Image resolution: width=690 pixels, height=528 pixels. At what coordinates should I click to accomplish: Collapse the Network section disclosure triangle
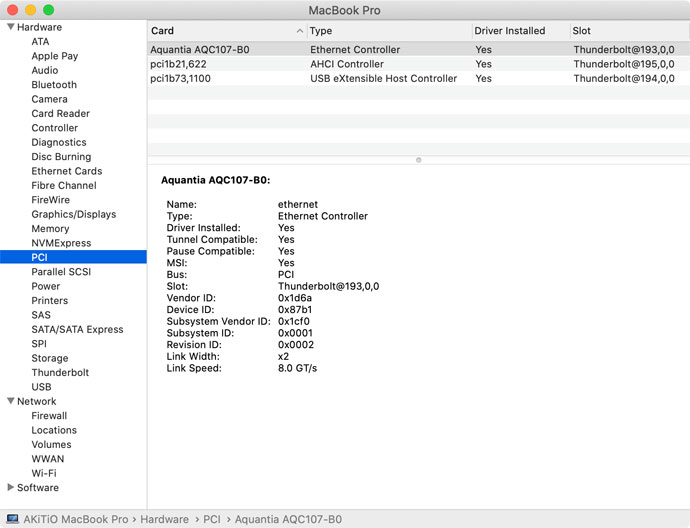(10, 402)
